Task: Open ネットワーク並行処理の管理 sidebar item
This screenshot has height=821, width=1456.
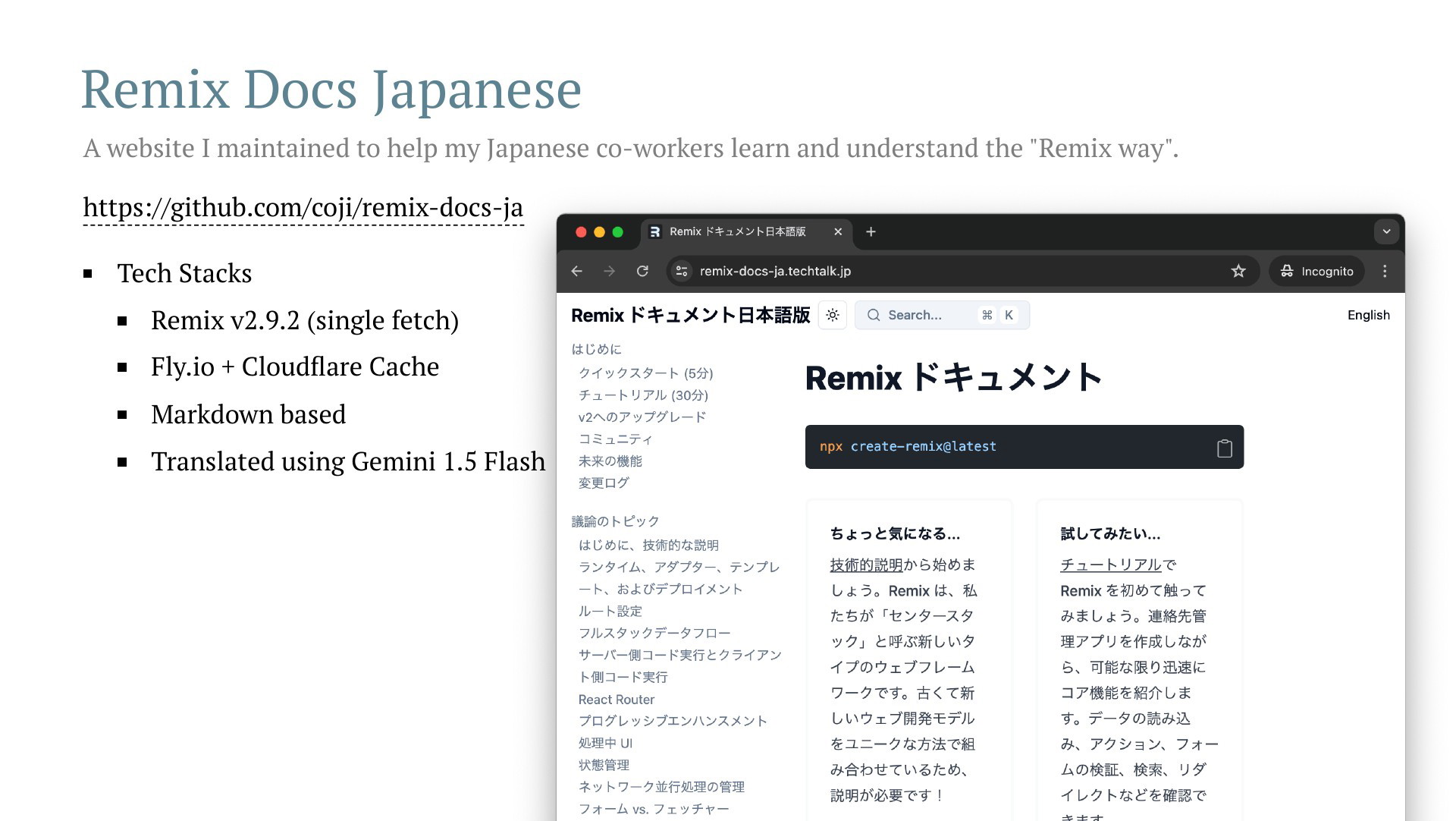Action: click(x=661, y=787)
